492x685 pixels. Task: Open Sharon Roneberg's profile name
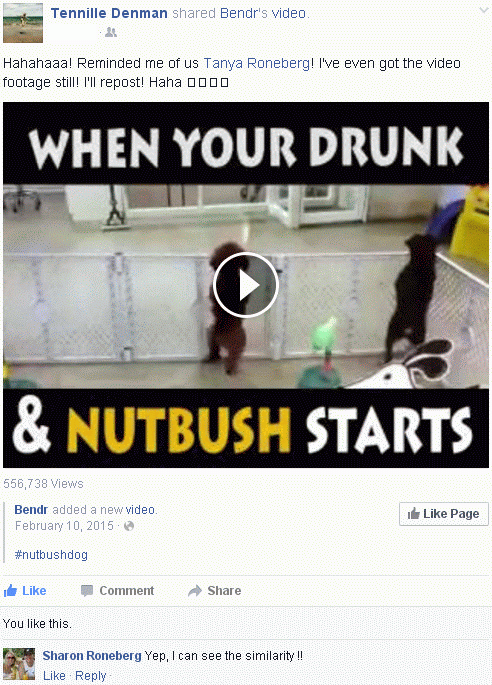(92, 655)
